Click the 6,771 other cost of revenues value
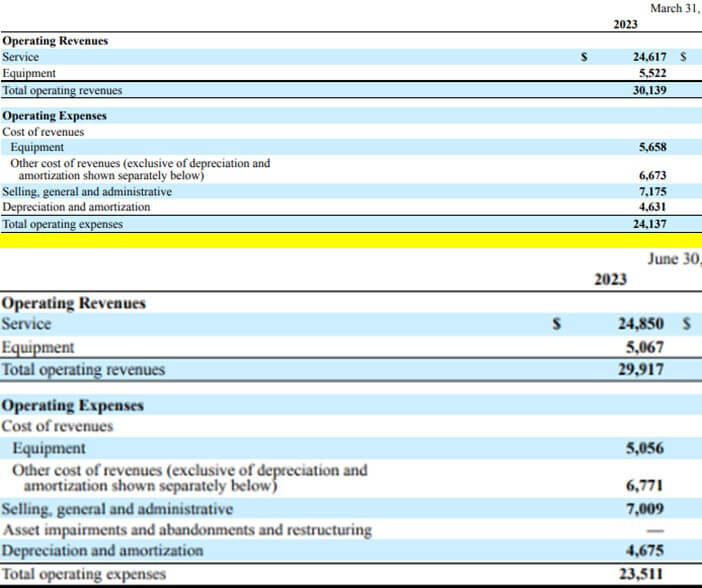This screenshot has height=588, width=702. click(645, 485)
